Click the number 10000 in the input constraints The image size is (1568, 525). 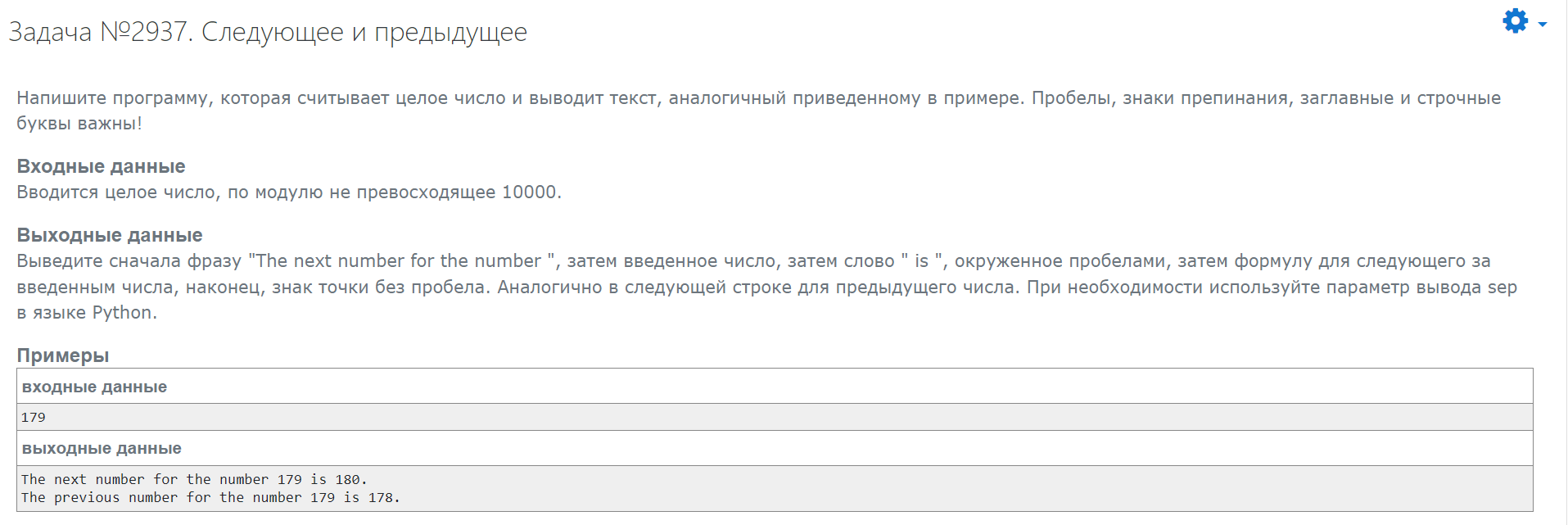point(529,192)
